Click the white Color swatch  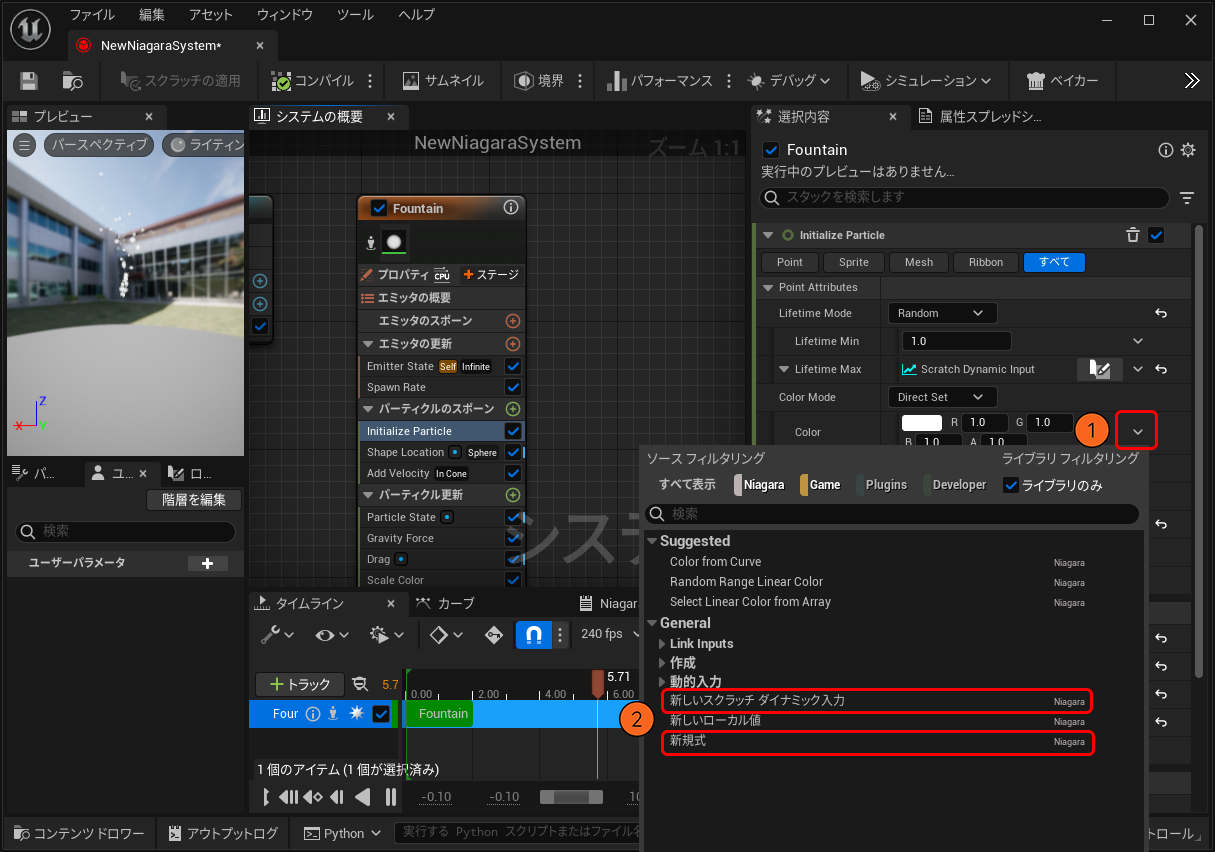tap(922, 423)
